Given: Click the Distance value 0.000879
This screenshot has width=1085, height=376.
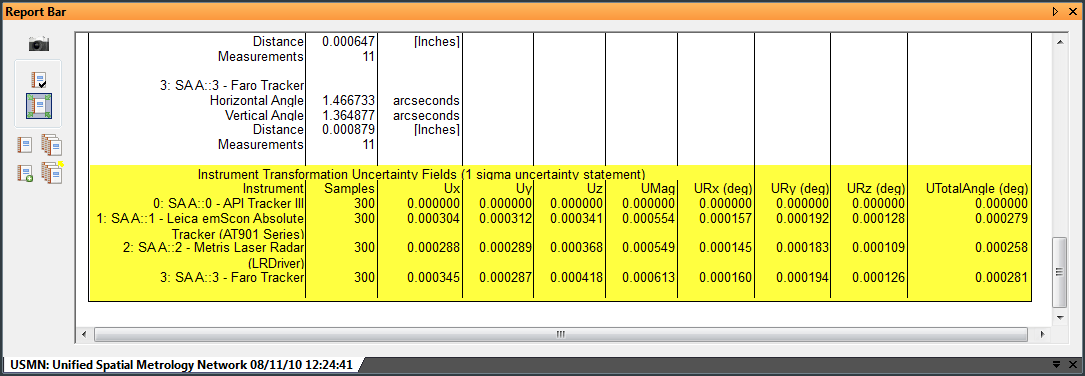Looking at the screenshot, I should click(x=348, y=129).
